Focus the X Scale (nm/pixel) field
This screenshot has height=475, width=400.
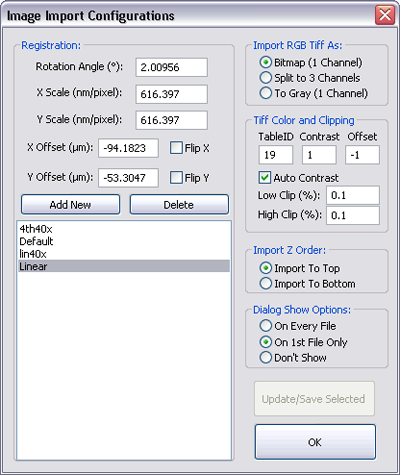pyautogui.click(x=171, y=94)
